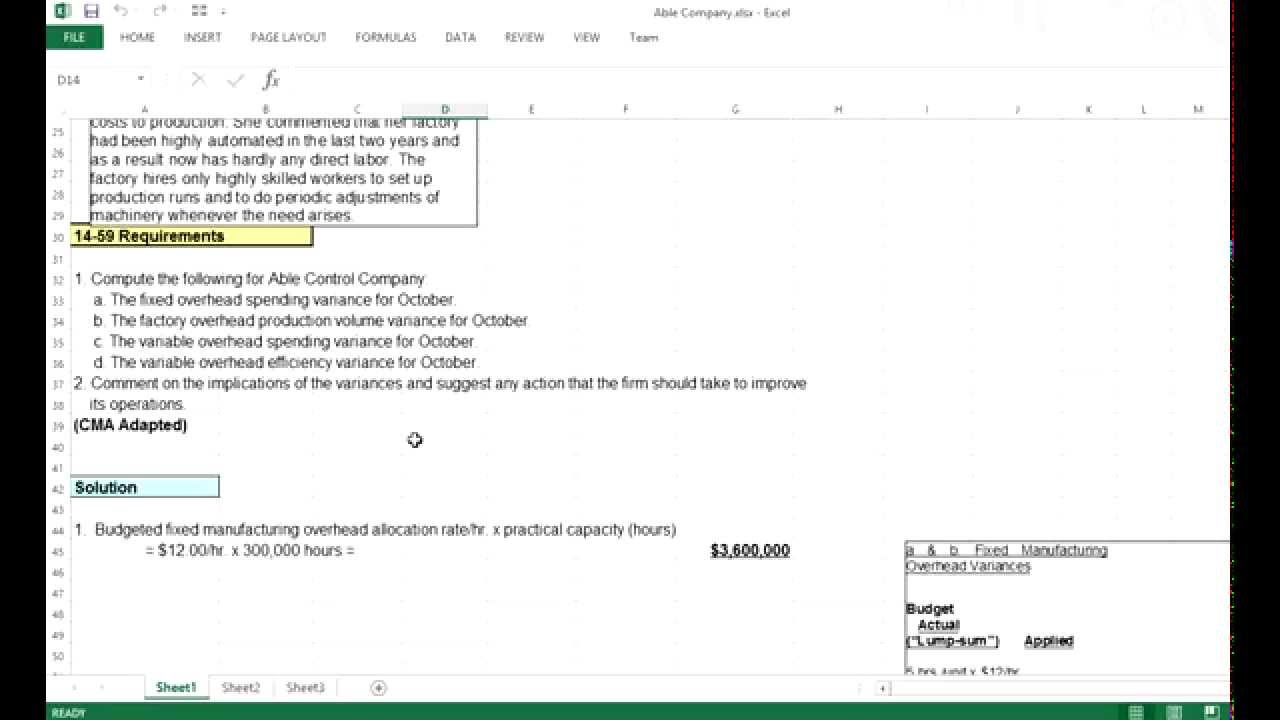The width and height of the screenshot is (1280, 720).
Task: Save the workbook with the floppy disk icon
Action: point(91,11)
